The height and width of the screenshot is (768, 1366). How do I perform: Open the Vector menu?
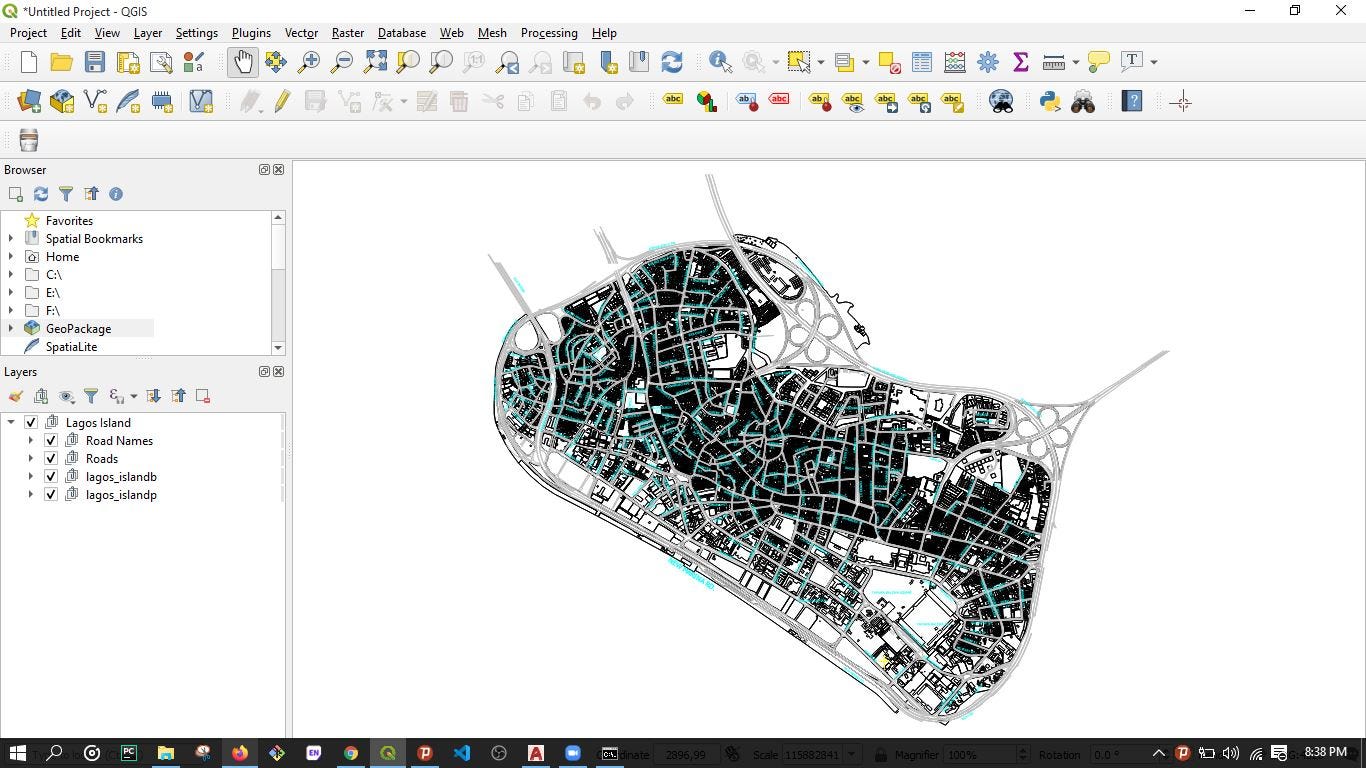[301, 33]
